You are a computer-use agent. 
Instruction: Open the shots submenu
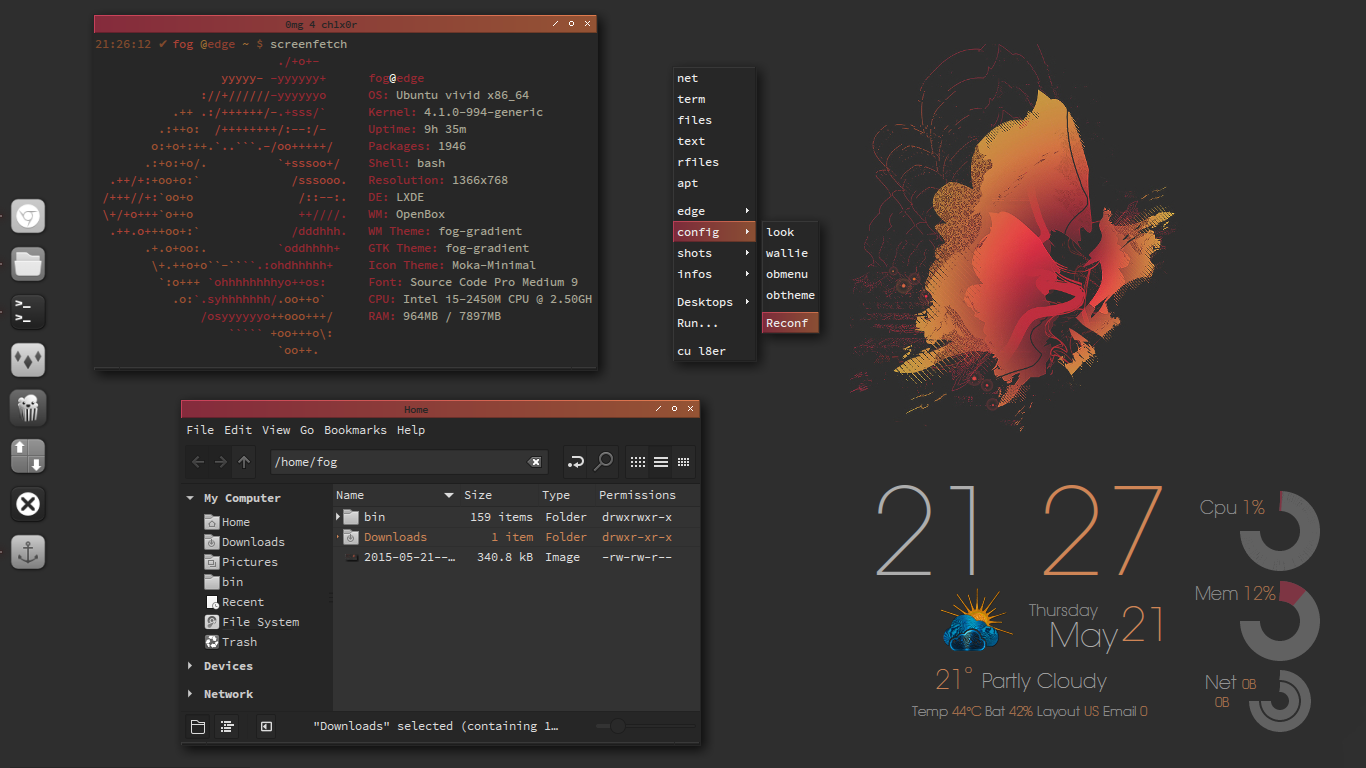tap(714, 253)
